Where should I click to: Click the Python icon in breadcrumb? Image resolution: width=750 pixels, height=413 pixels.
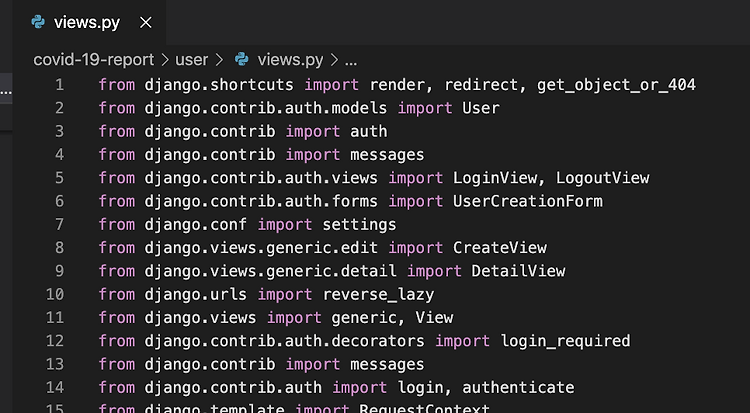(242, 59)
